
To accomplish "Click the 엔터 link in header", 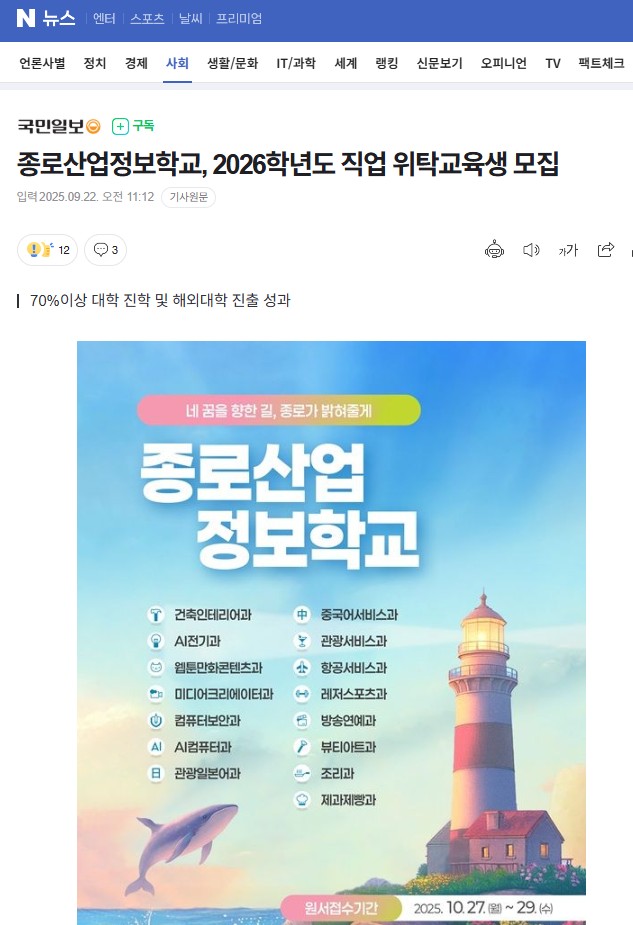I will pos(104,18).
